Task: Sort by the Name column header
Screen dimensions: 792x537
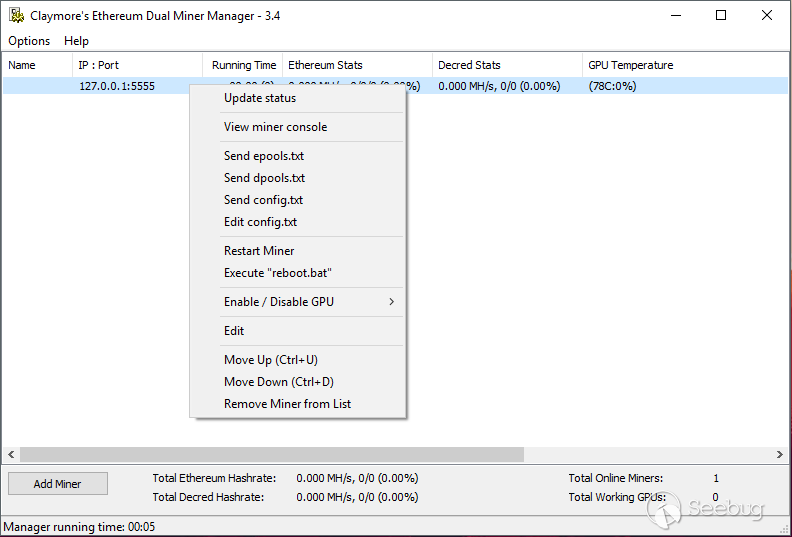Action: (x=37, y=65)
